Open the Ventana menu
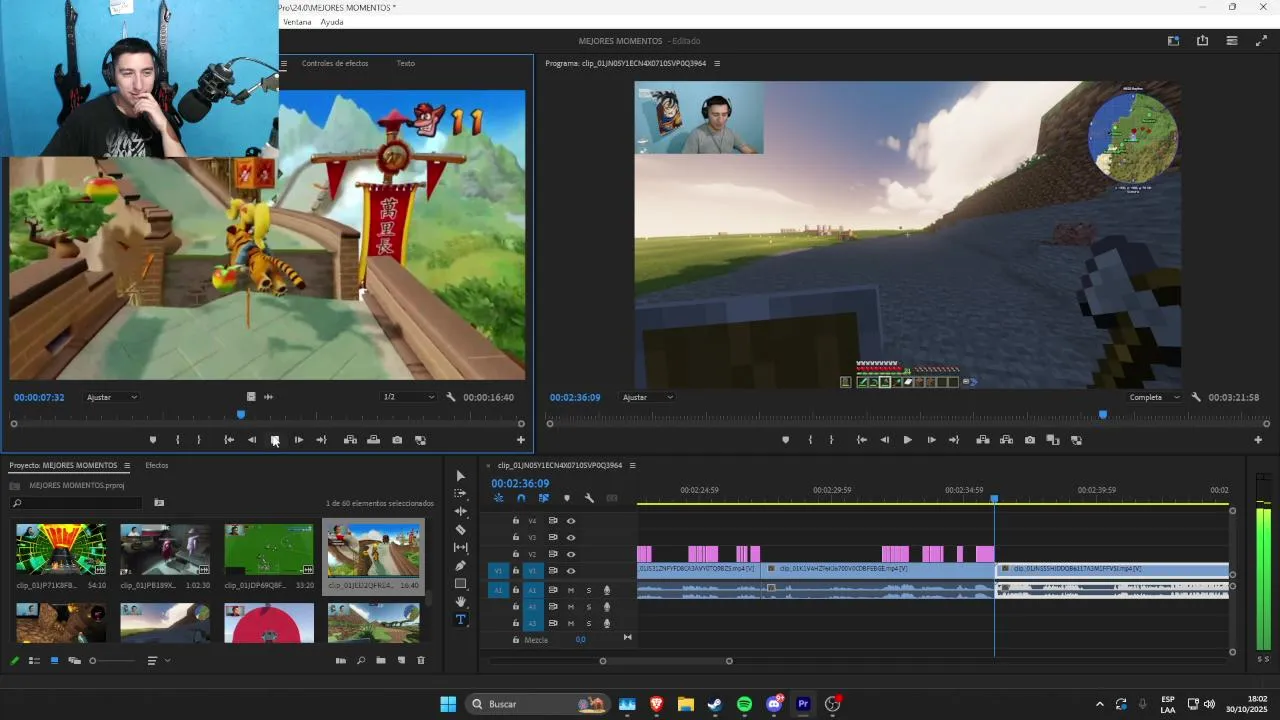The width and height of the screenshot is (1280, 720). tap(297, 22)
